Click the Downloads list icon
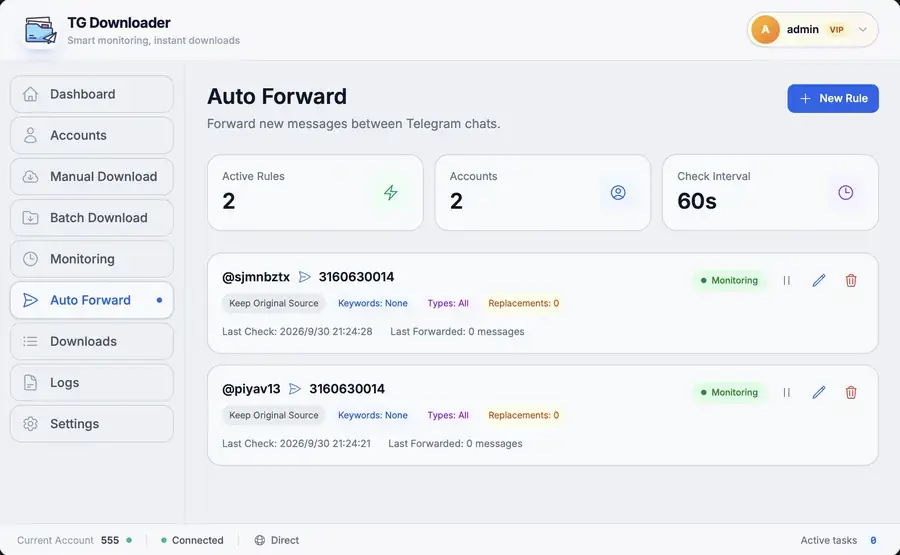The width and height of the screenshot is (900, 555). point(30,341)
